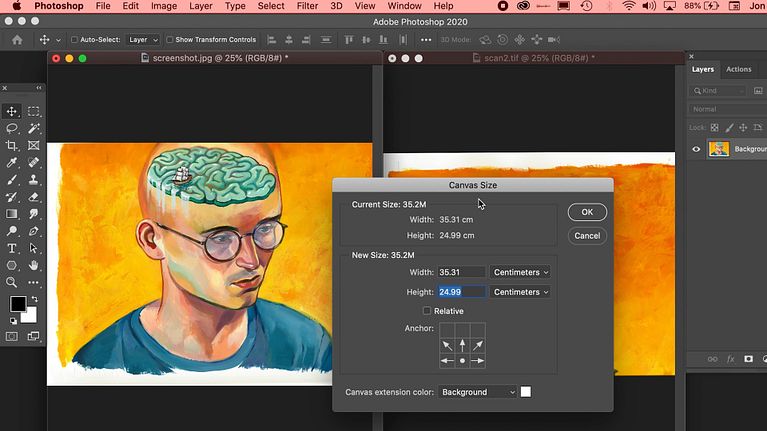The image size is (767, 431).
Task: Toggle the Auto-Select checkbox
Action: tap(72, 40)
